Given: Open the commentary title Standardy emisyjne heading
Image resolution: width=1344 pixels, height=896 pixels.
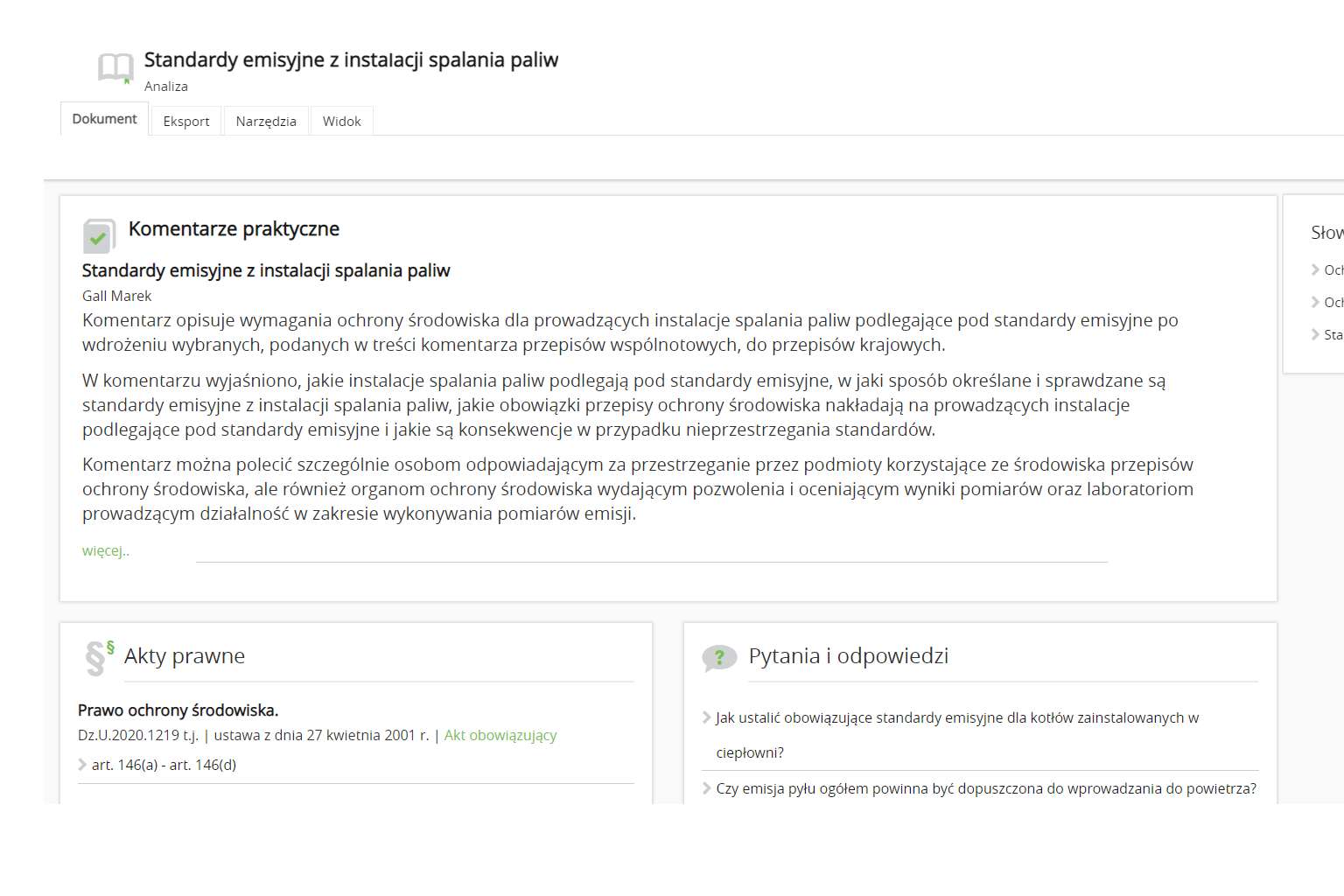Looking at the screenshot, I should [266, 271].
